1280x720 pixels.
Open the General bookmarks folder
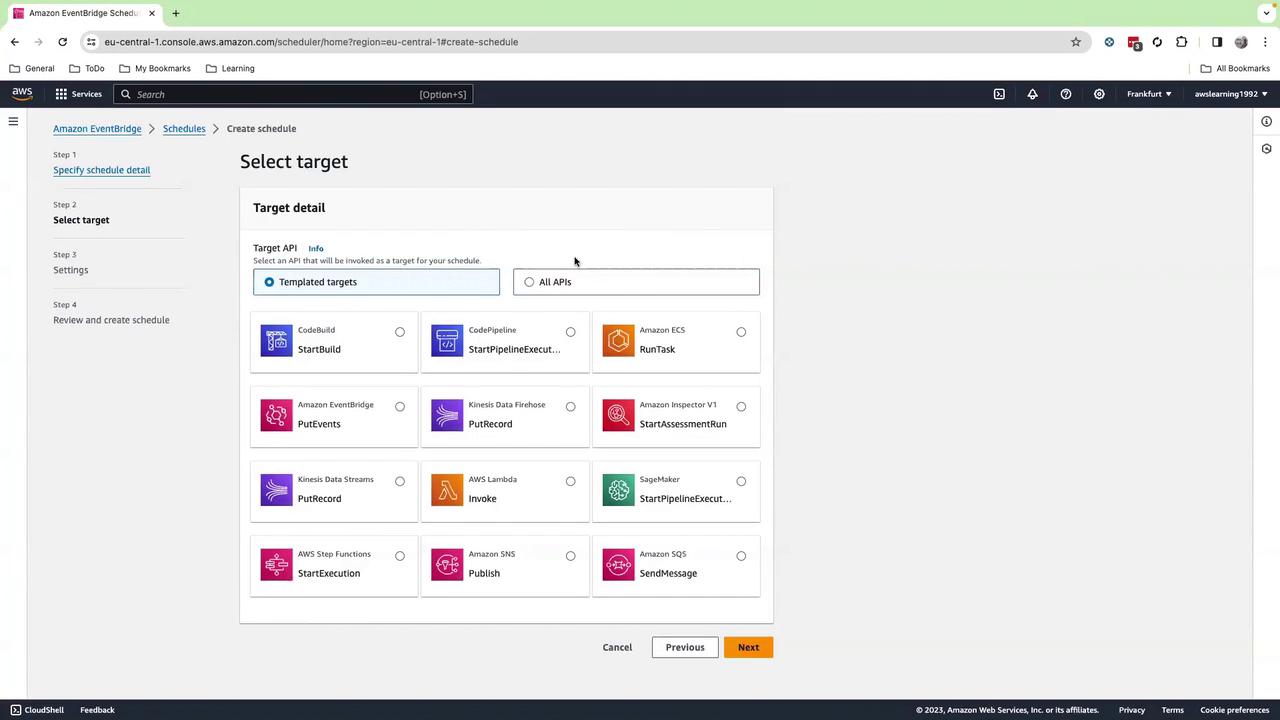click(x=32, y=68)
